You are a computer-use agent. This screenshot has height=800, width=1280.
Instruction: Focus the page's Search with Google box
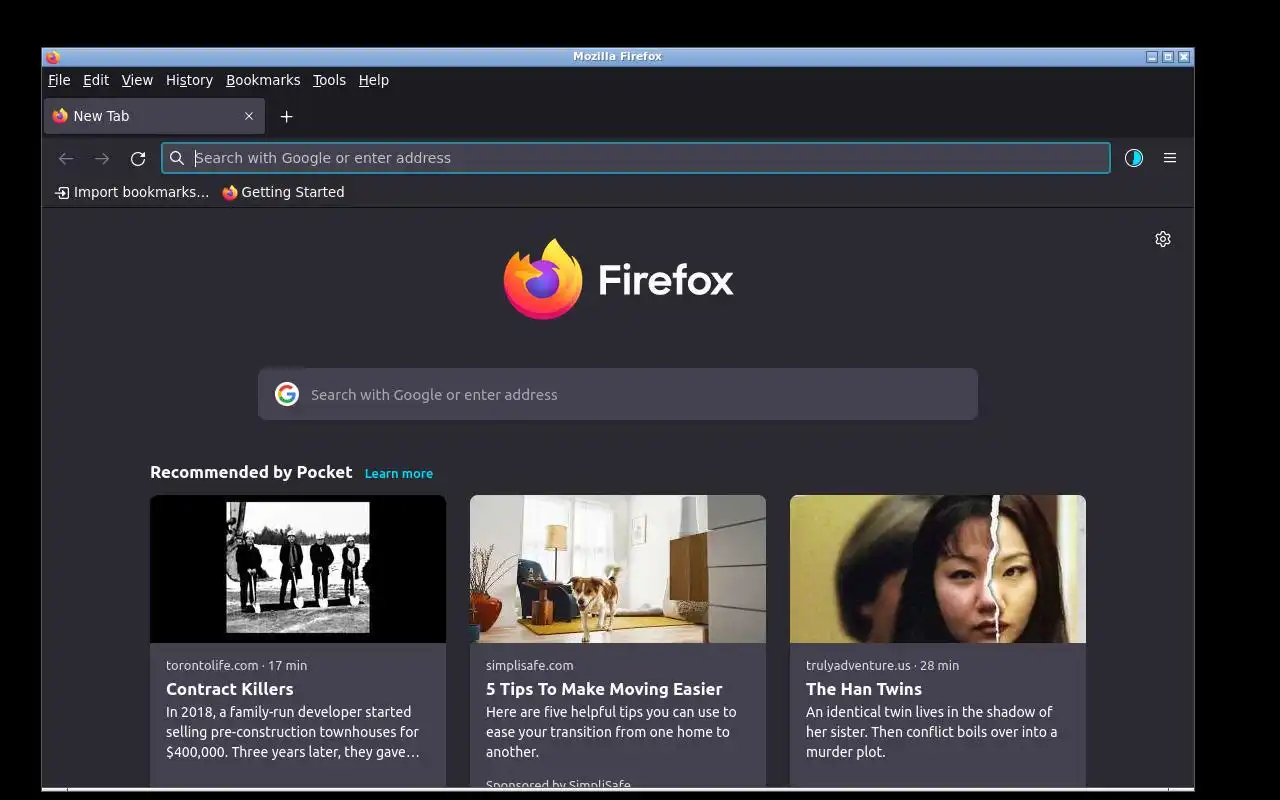coord(618,394)
